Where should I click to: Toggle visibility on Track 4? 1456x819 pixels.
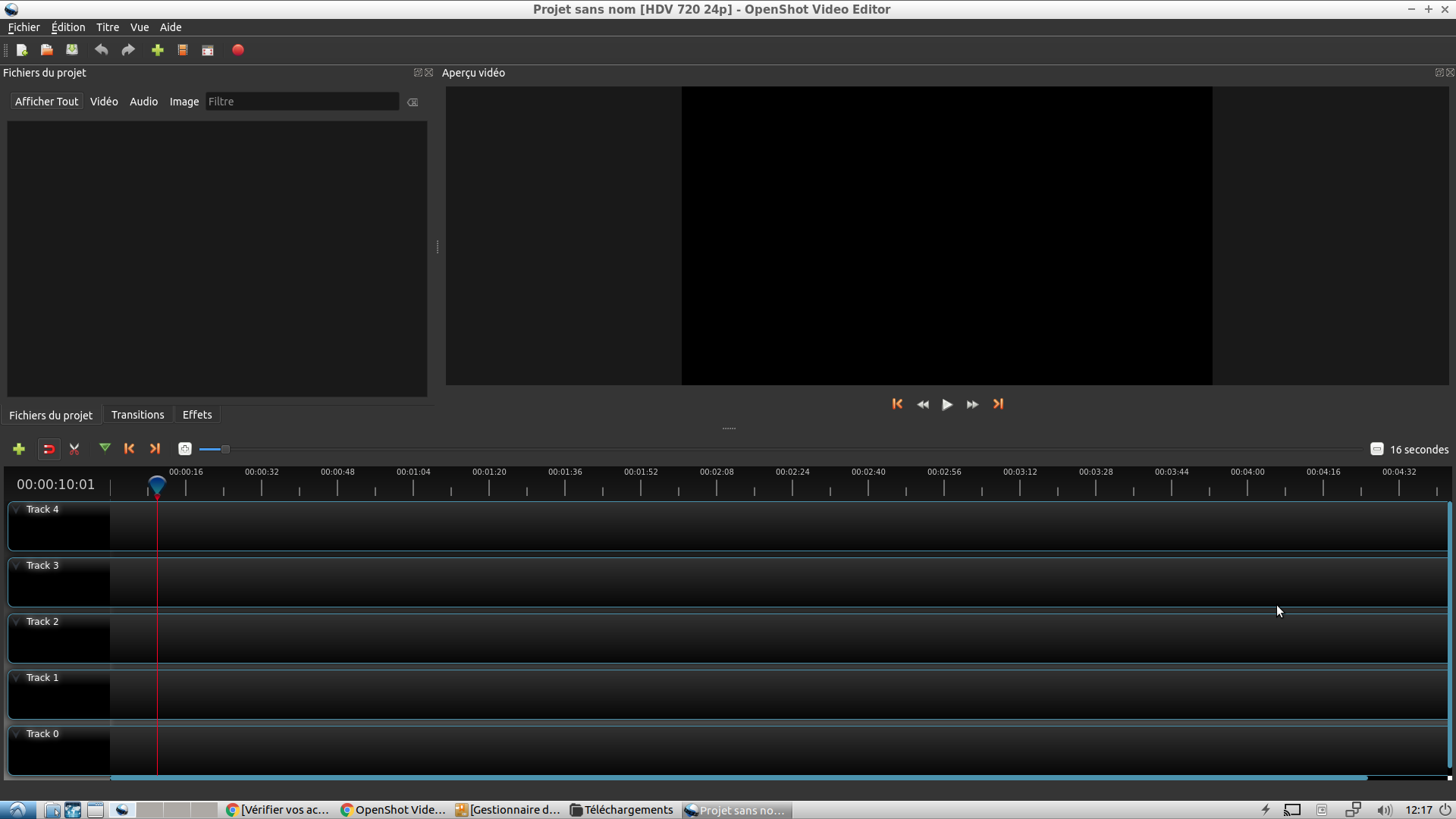point(17,509)
